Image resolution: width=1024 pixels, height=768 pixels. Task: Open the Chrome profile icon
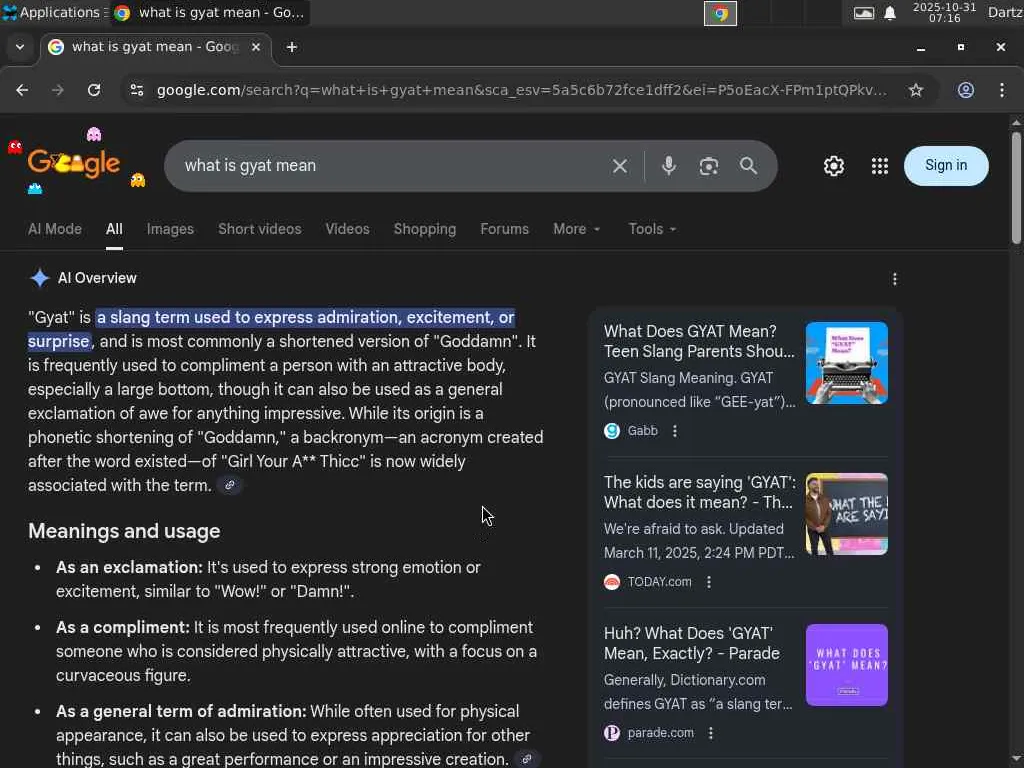pyautogui.click(x=966, y=90)
